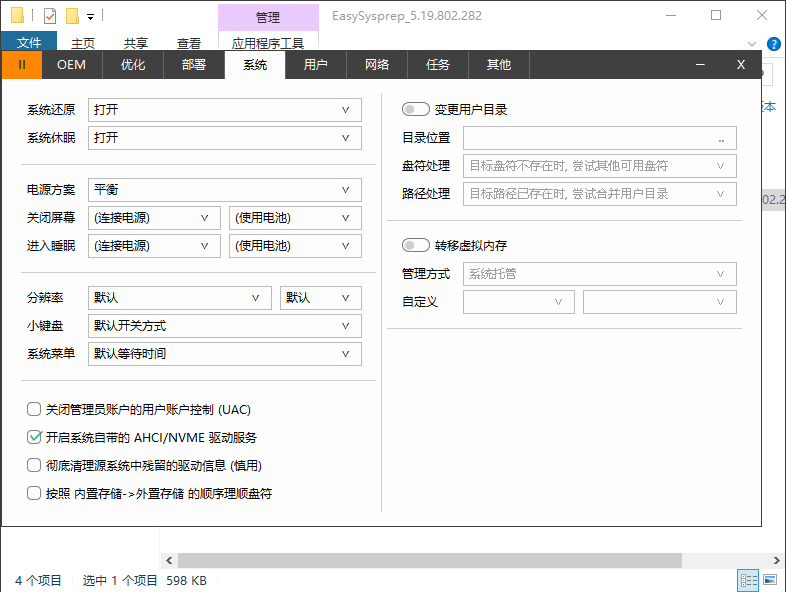Uncheck 开启系统自带的 AHCI/NVME 驱动服务

35,437
